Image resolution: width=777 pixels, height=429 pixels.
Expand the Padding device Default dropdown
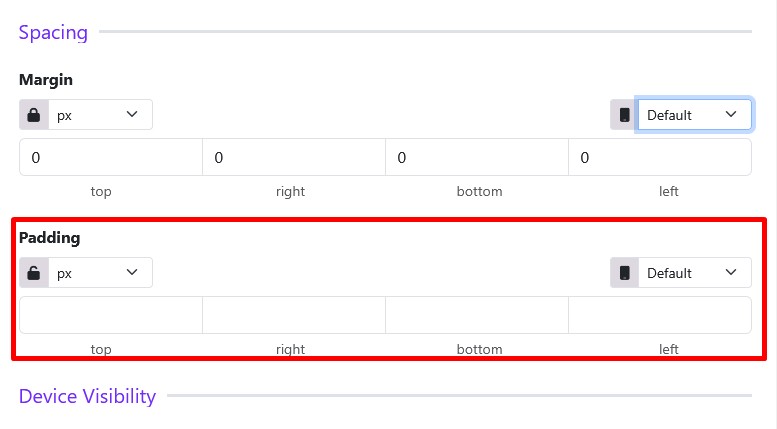tap(694, 273)
